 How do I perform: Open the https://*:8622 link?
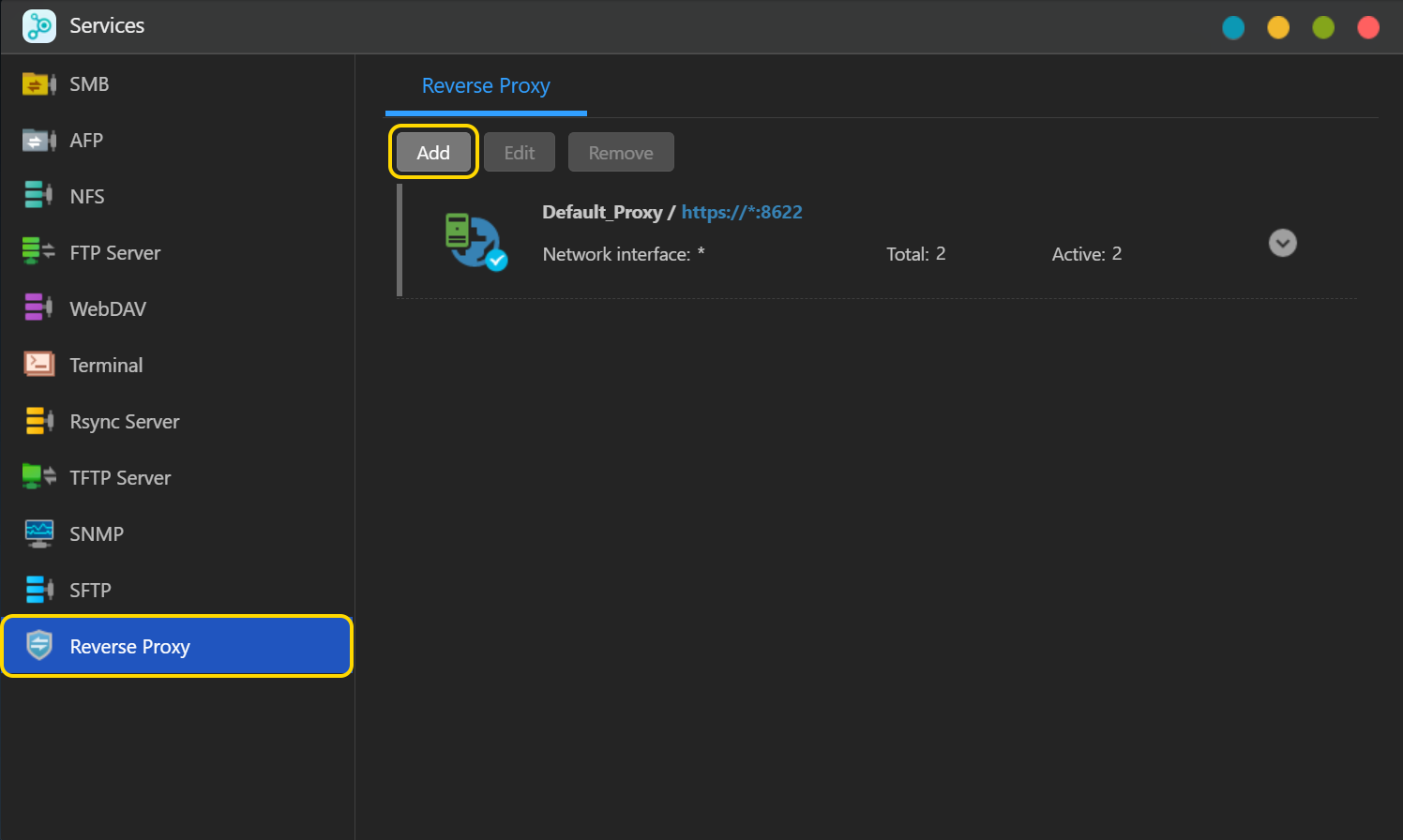742,212
